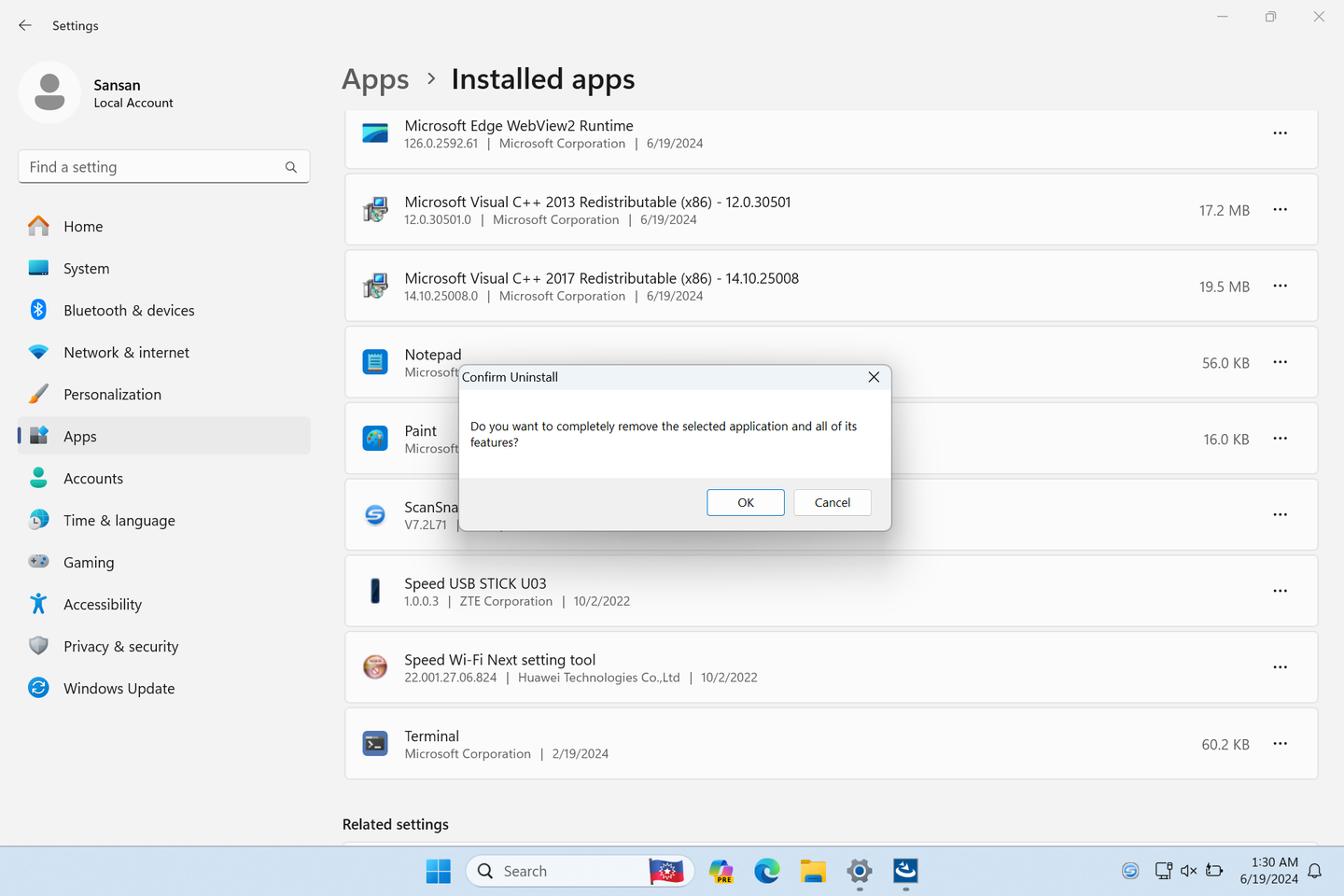Select Windows Update in the sidebar

(x=119, y=688)
